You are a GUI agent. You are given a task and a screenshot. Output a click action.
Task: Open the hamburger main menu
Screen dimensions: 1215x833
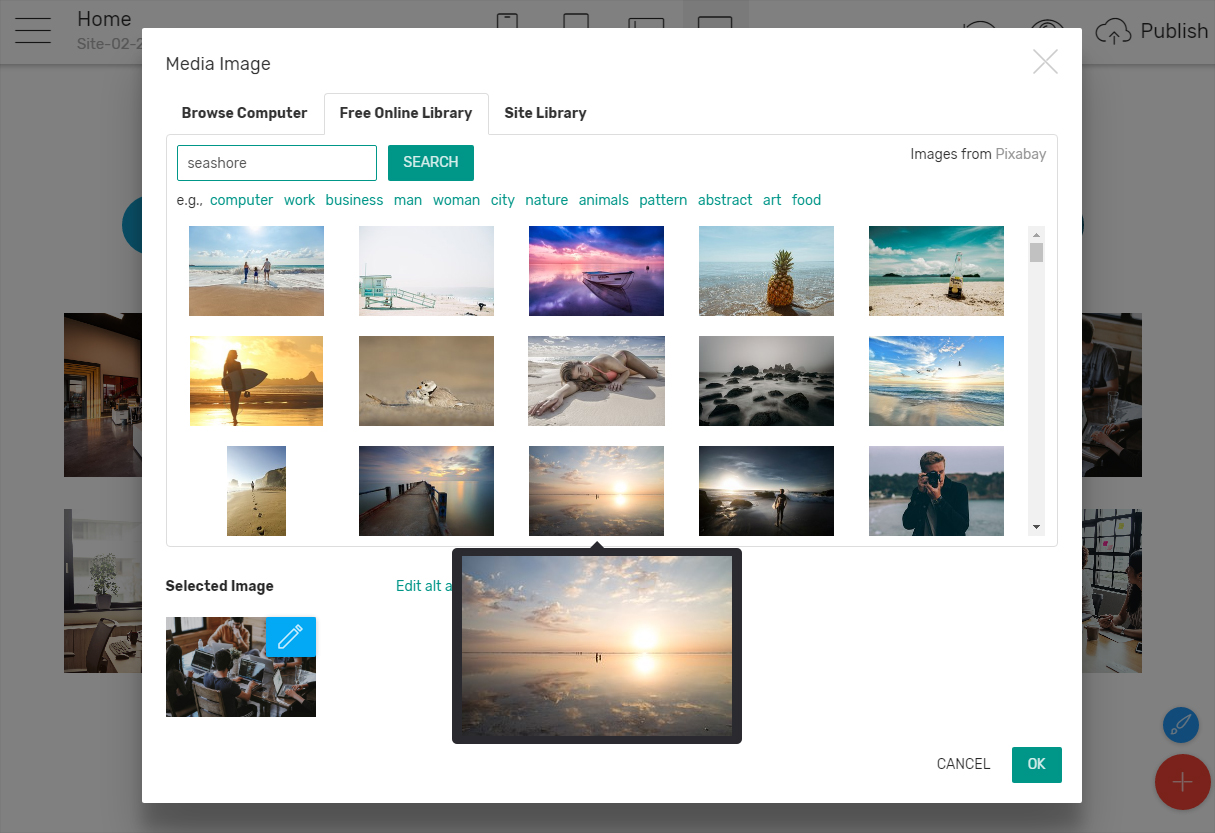(33, 30)
